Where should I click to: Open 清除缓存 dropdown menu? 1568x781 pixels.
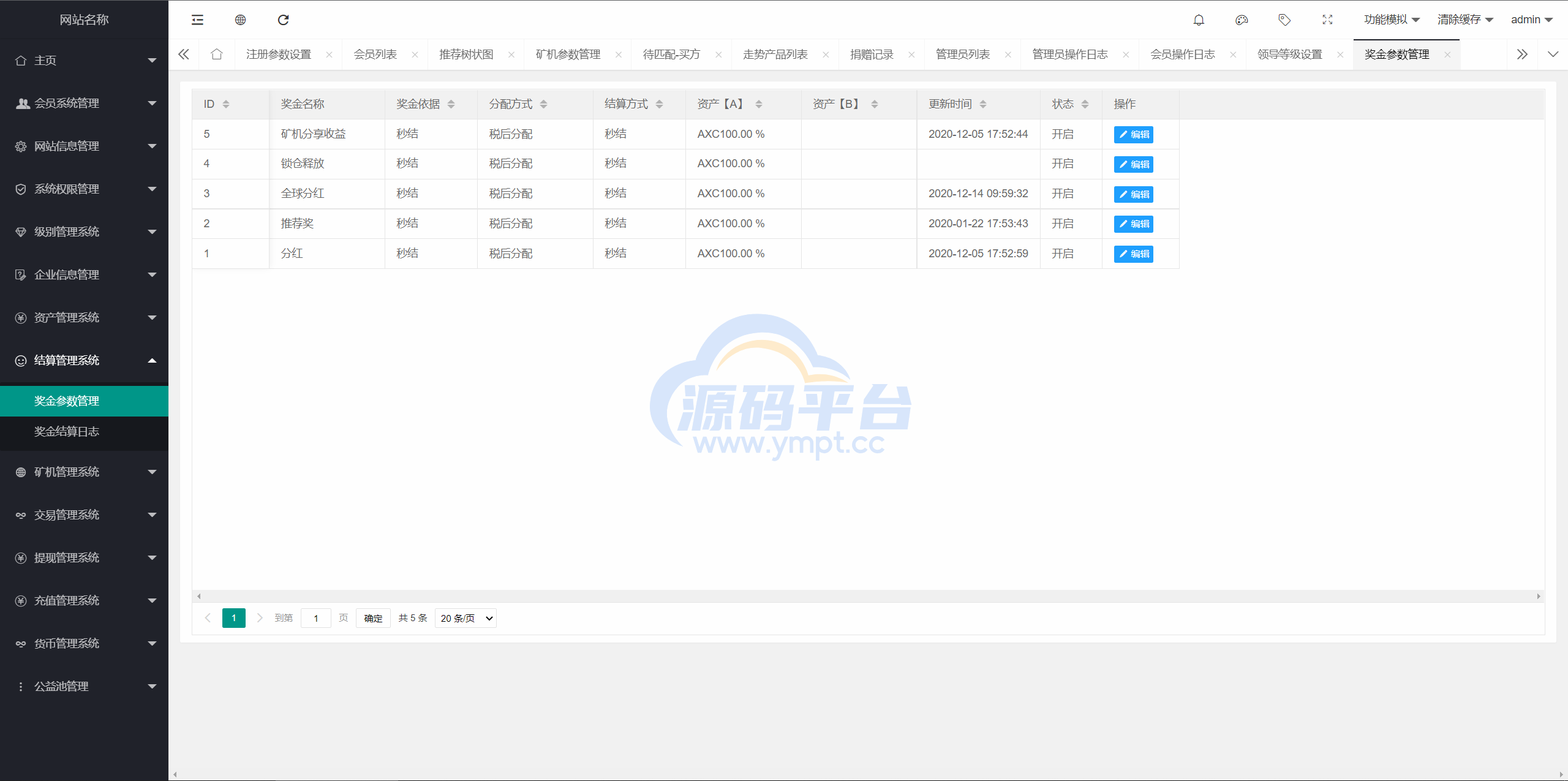(x=1465, y=20)
